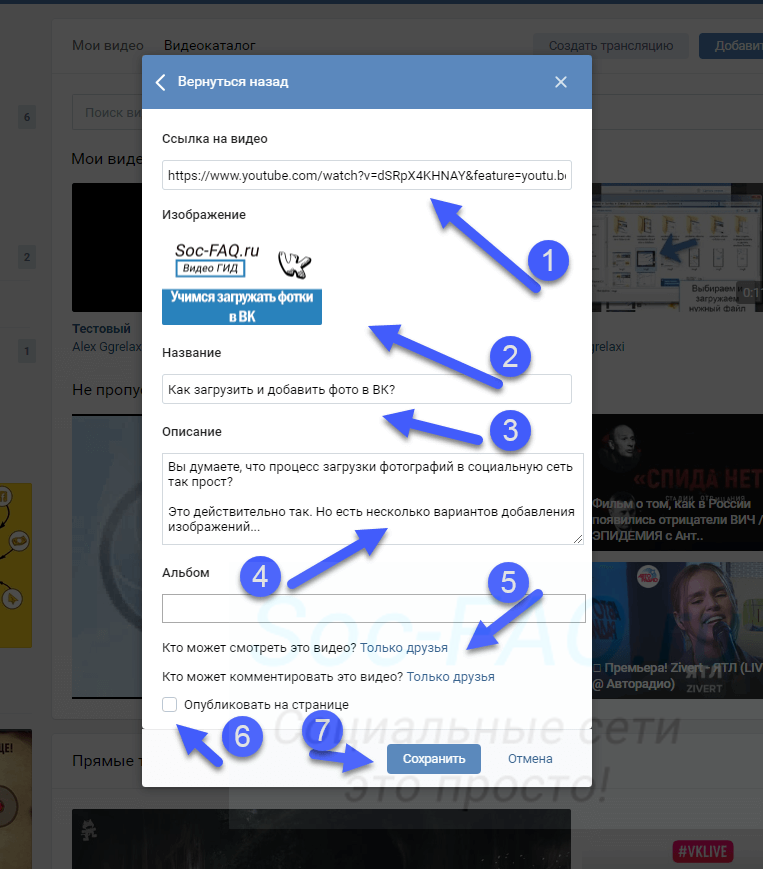
Task: Click the description textarea resize handle
Action: point(578,539)
